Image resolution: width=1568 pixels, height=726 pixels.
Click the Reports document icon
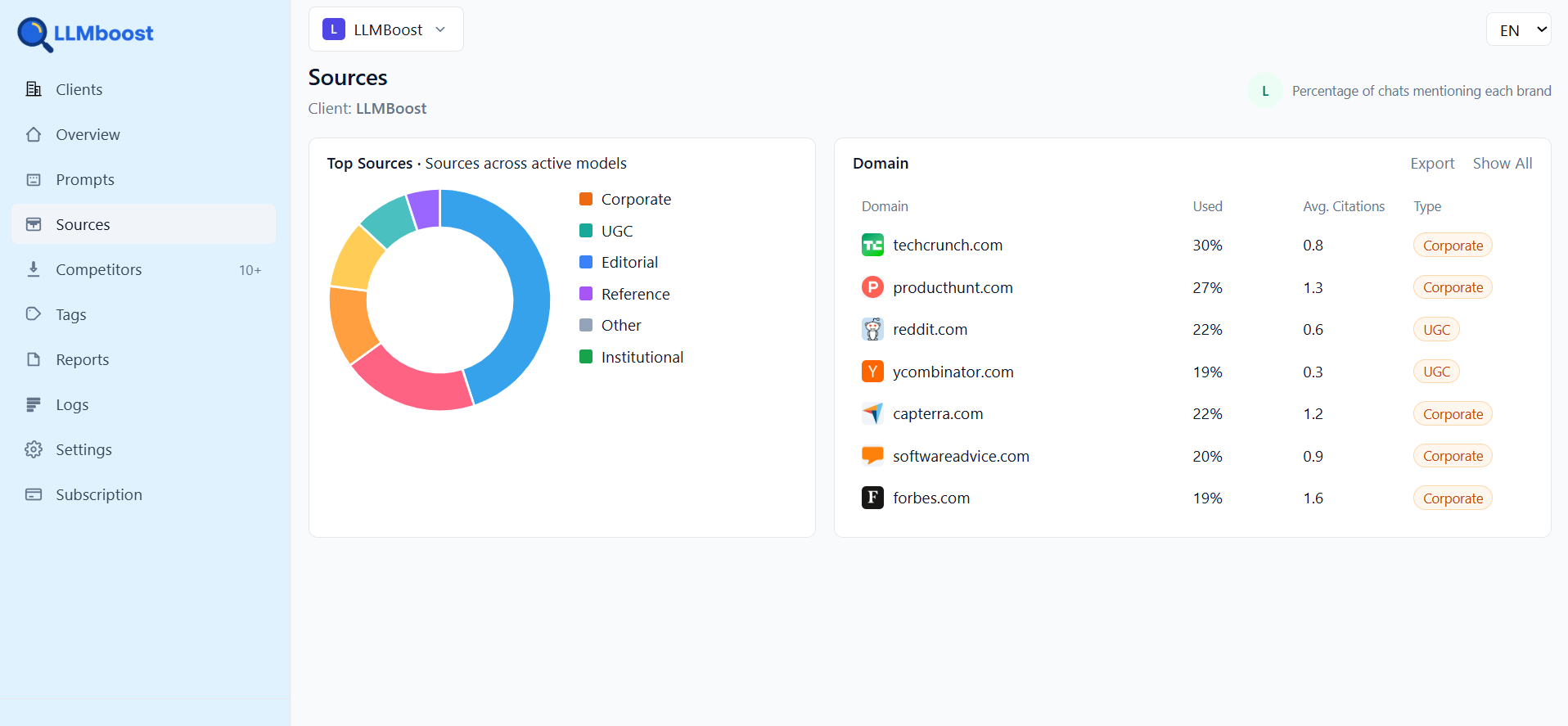pyautogui.click(x=34, y=359)
